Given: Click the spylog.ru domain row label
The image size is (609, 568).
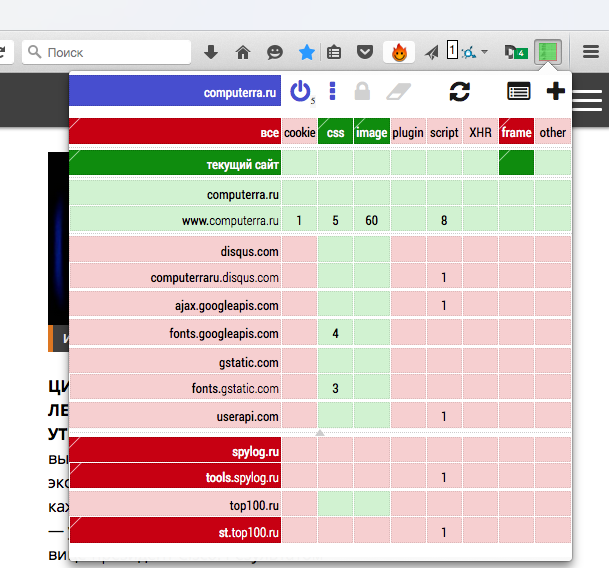Looking at the screenshot, I should pyautogui.click(x=175, y=452).
